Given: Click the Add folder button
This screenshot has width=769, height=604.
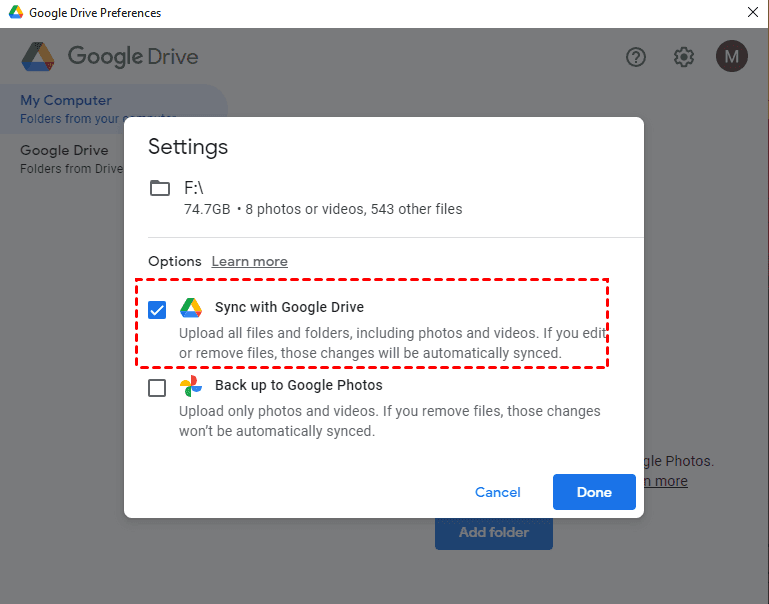Looking at the screenshot, I should (x=493, y=532).
